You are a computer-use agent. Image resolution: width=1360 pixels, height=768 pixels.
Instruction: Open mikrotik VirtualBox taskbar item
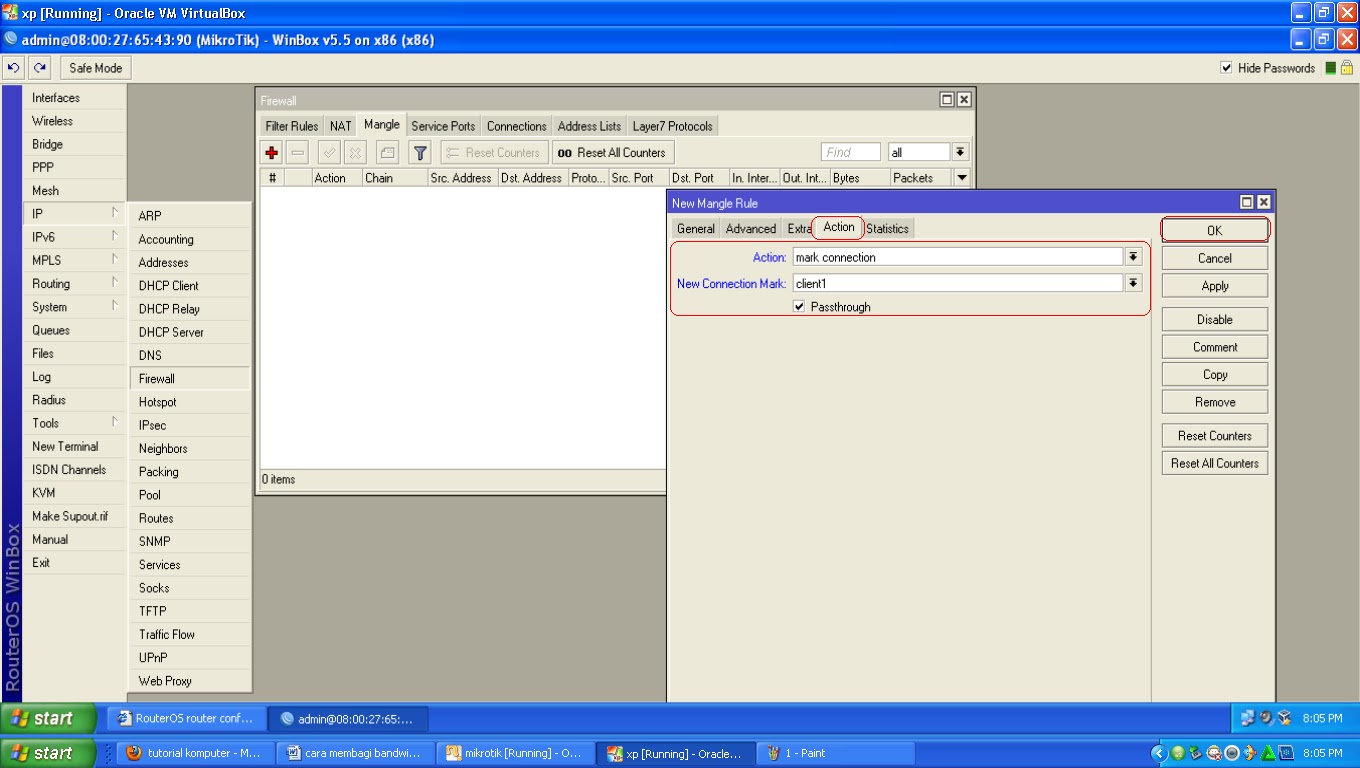(515, 753)
